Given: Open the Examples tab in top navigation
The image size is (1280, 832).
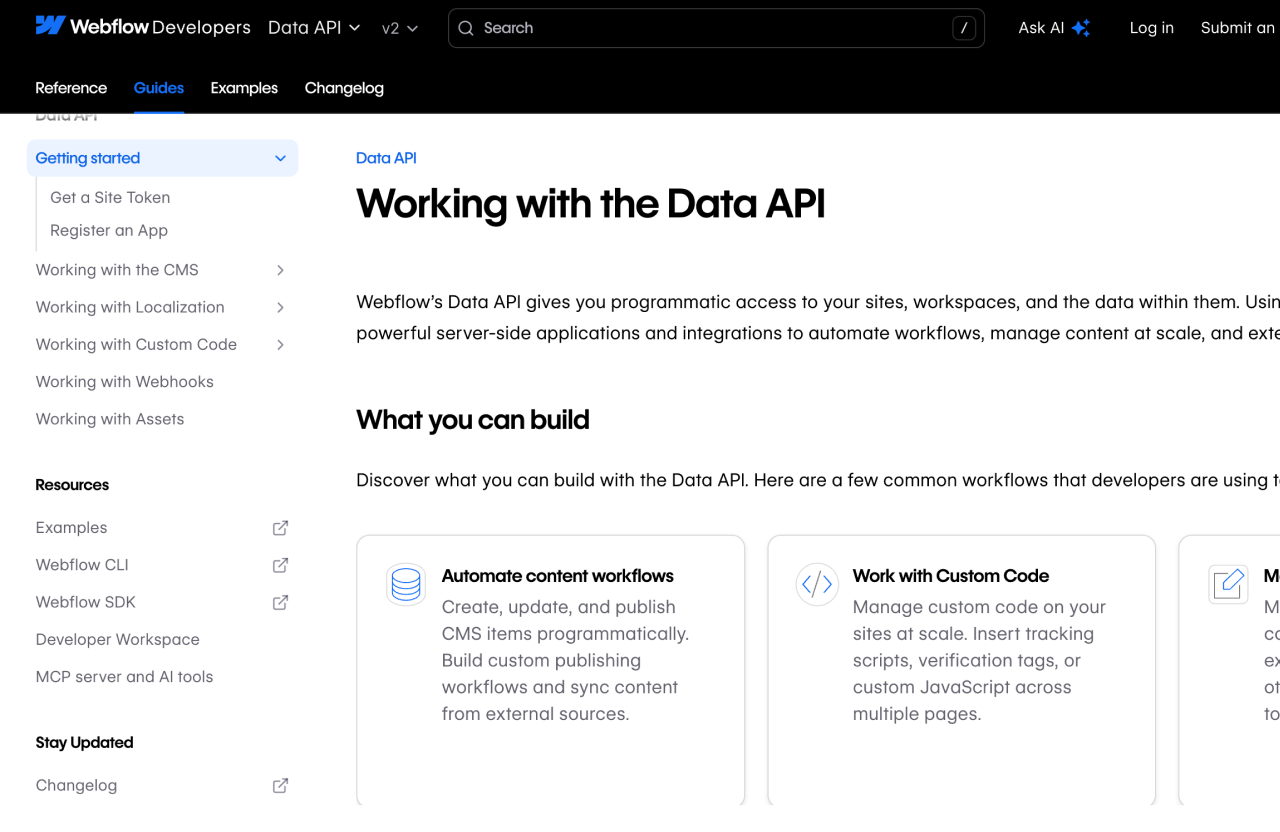Looking at the screenshot, I should point(244,88).
